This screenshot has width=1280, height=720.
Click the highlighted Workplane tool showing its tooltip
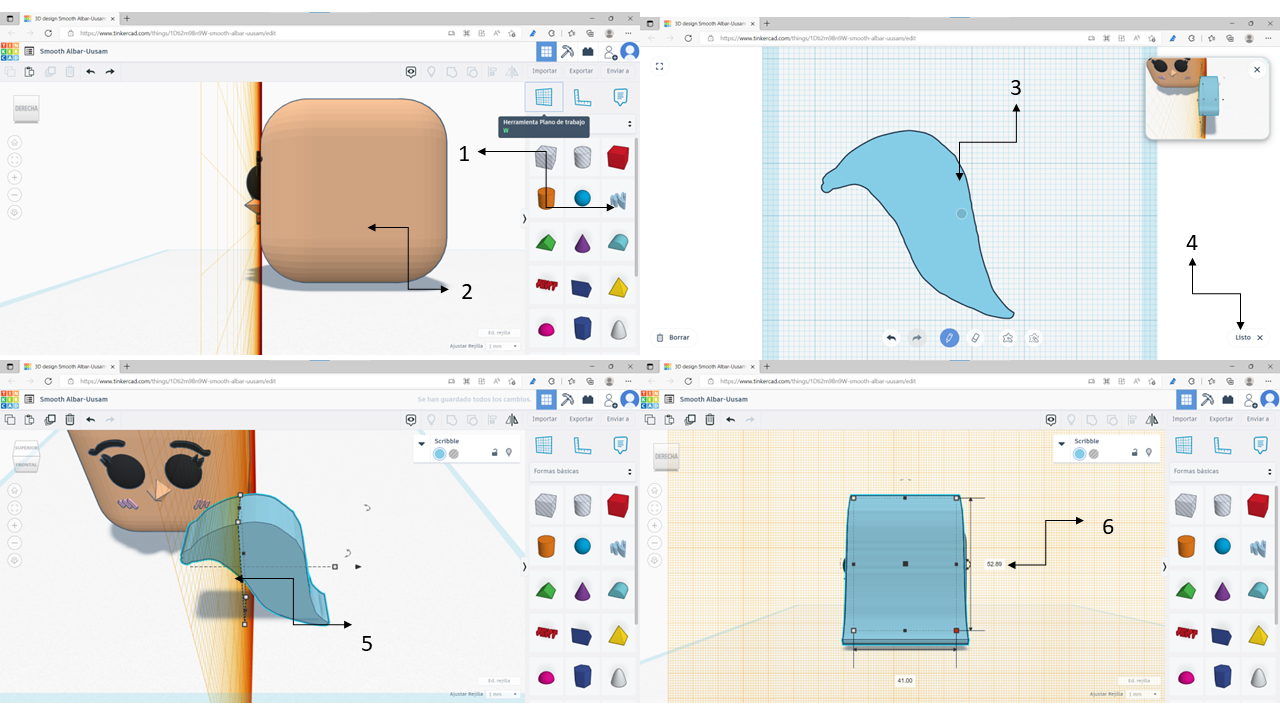(543, 97)
